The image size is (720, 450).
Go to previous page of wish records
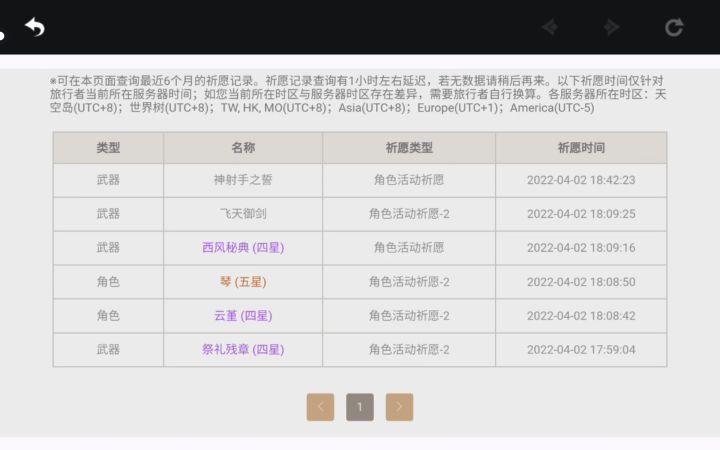click(x=320, y=407)
